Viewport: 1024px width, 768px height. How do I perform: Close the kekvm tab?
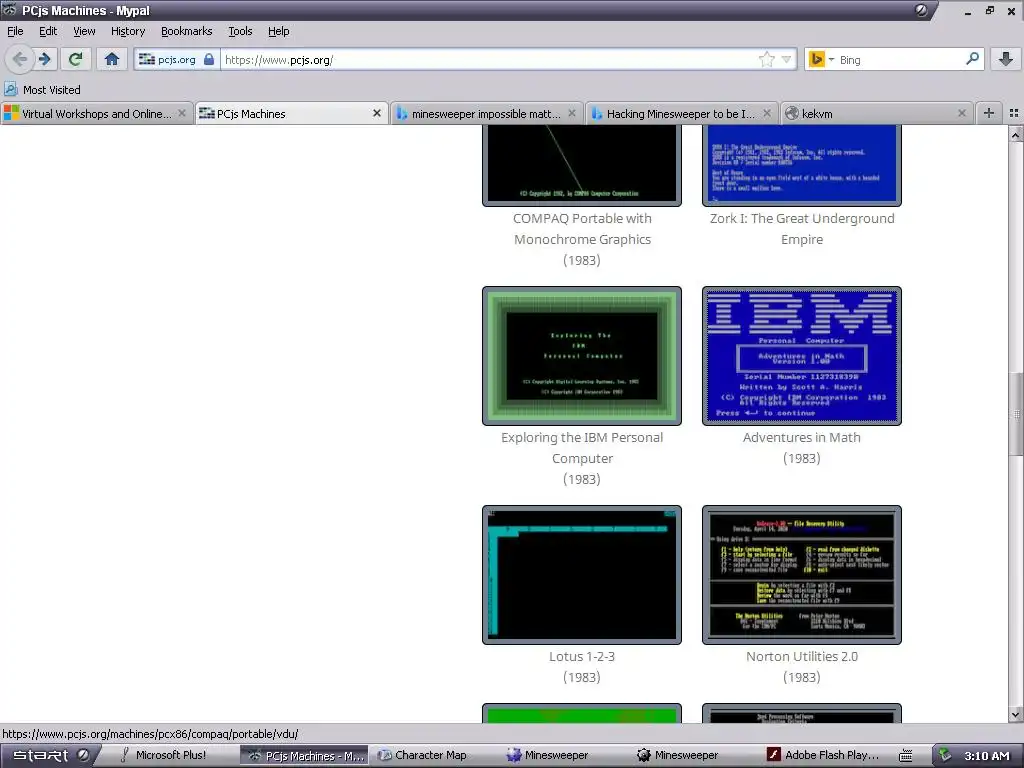[961, 113]
